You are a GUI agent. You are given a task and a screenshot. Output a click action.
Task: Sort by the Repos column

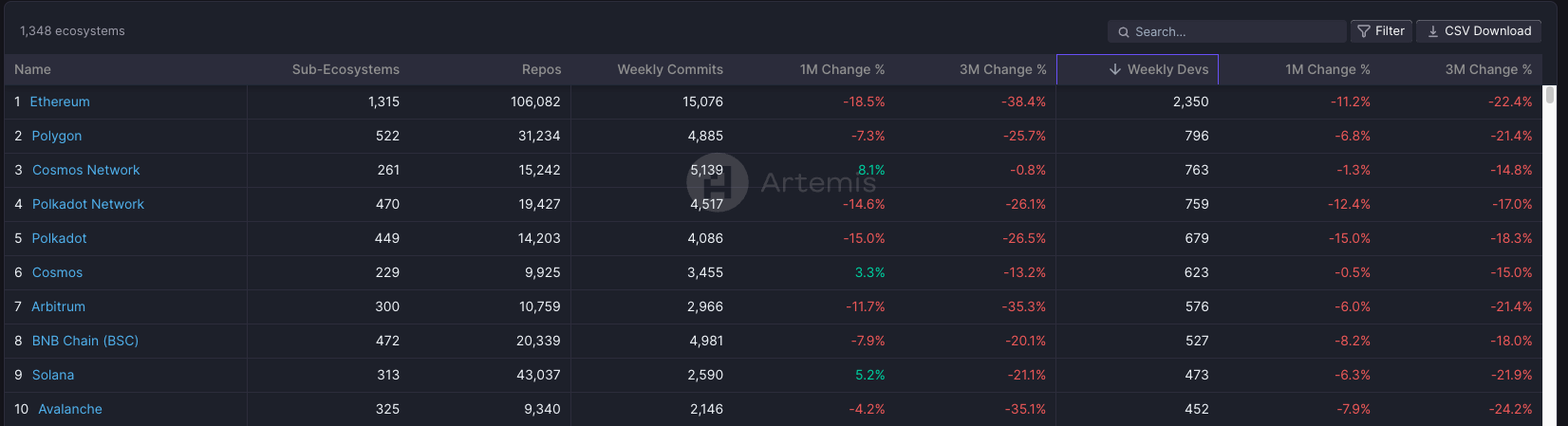tap(541, 69)
